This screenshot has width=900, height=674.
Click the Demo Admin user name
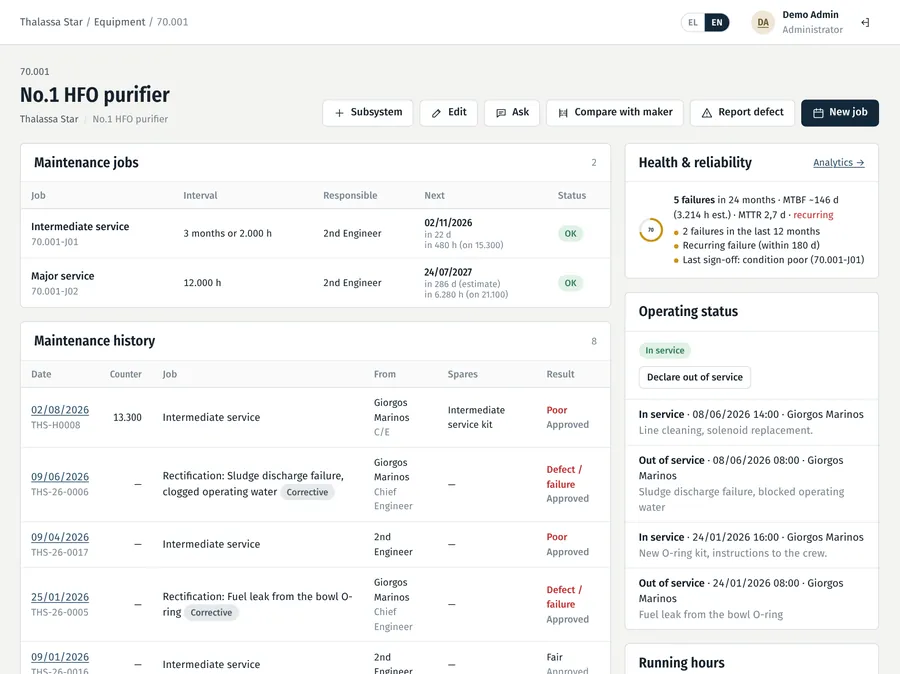810,15
